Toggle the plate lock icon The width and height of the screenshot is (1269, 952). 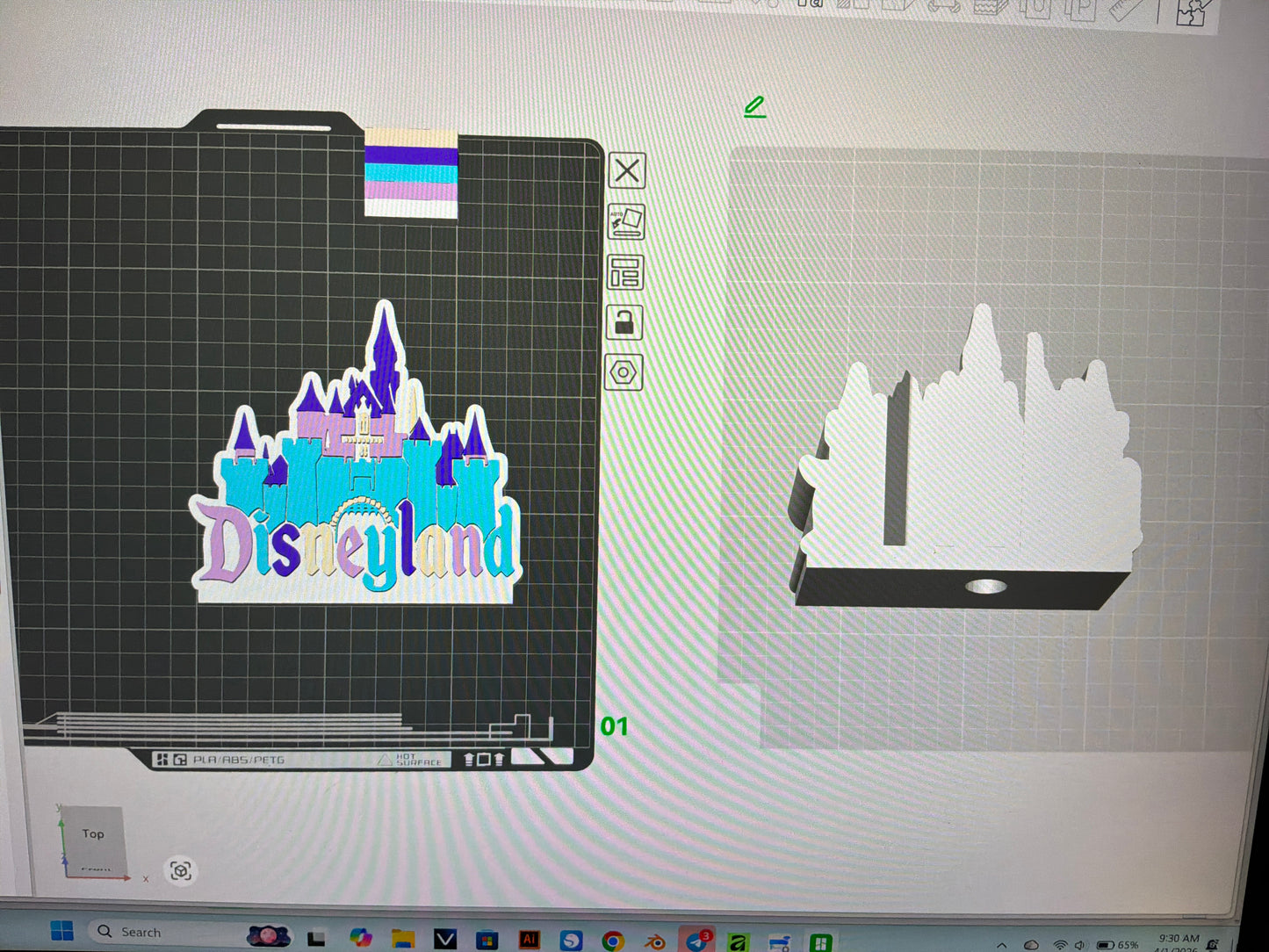point(624,322)
